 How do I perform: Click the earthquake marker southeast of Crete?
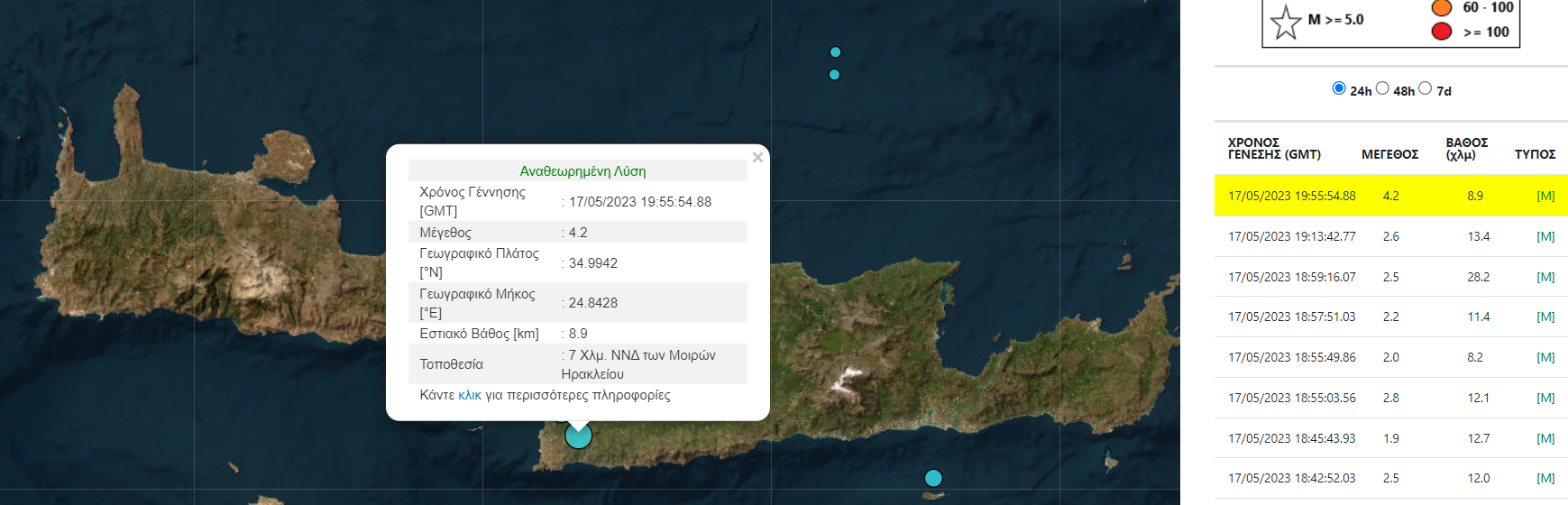[933, 478]
